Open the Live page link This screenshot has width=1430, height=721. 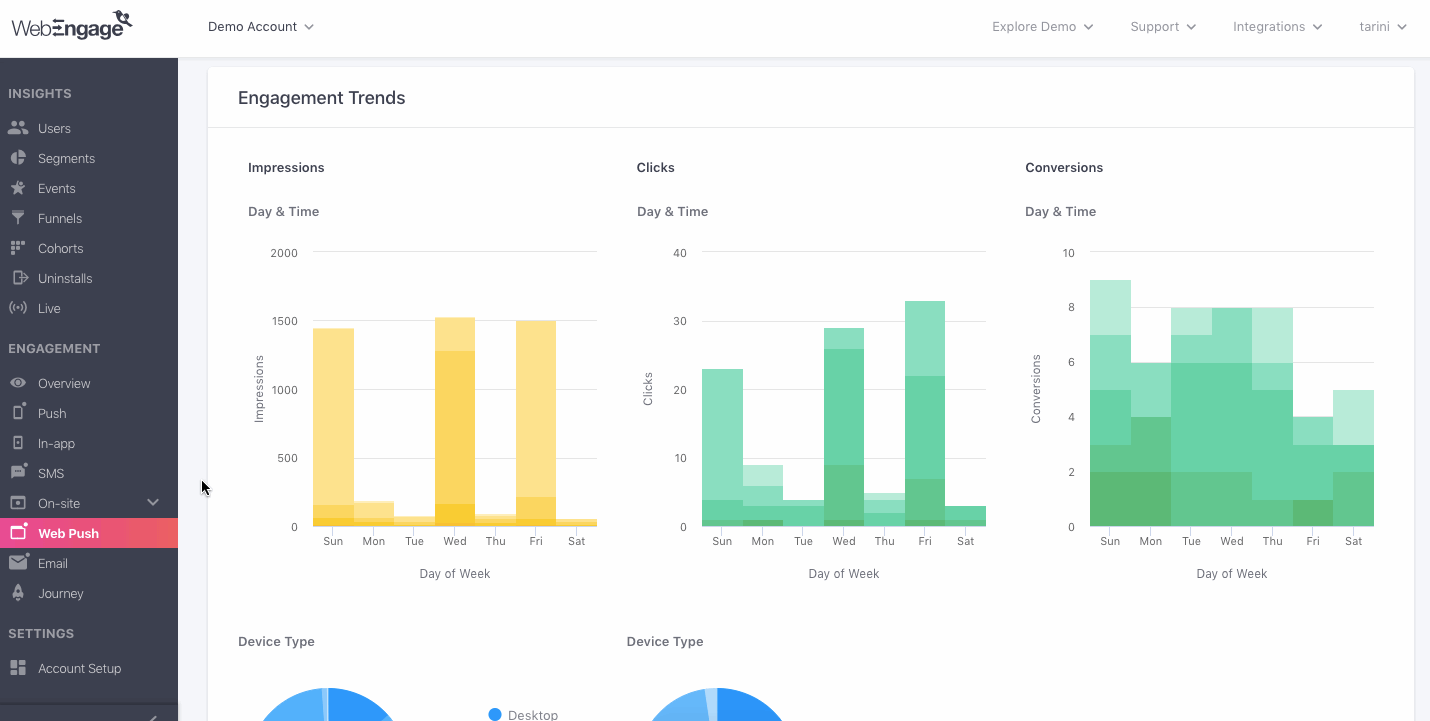tap(49, 308)
